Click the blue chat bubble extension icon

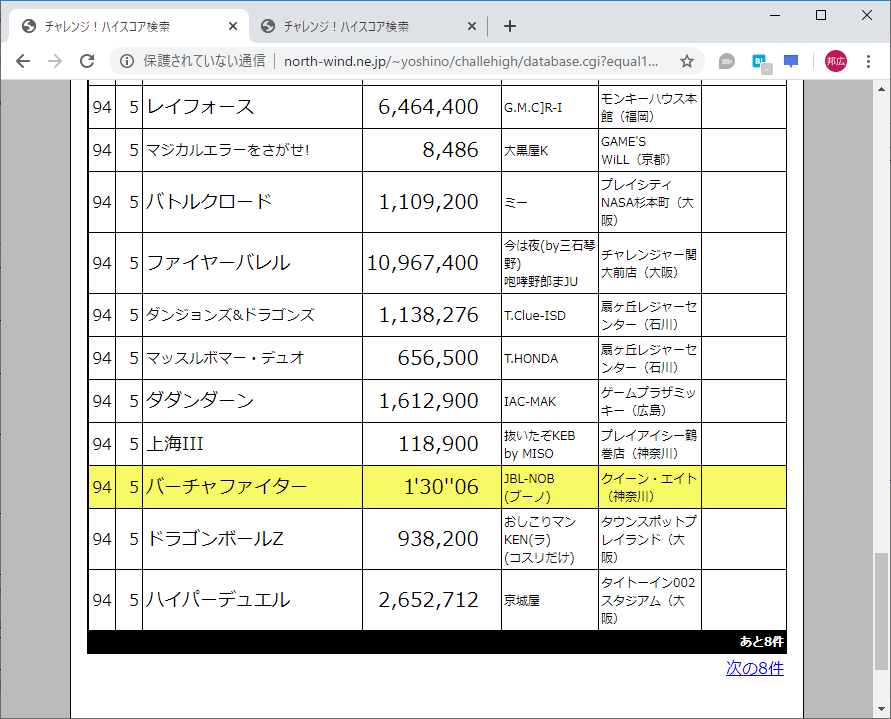click(x=790, y=61)
